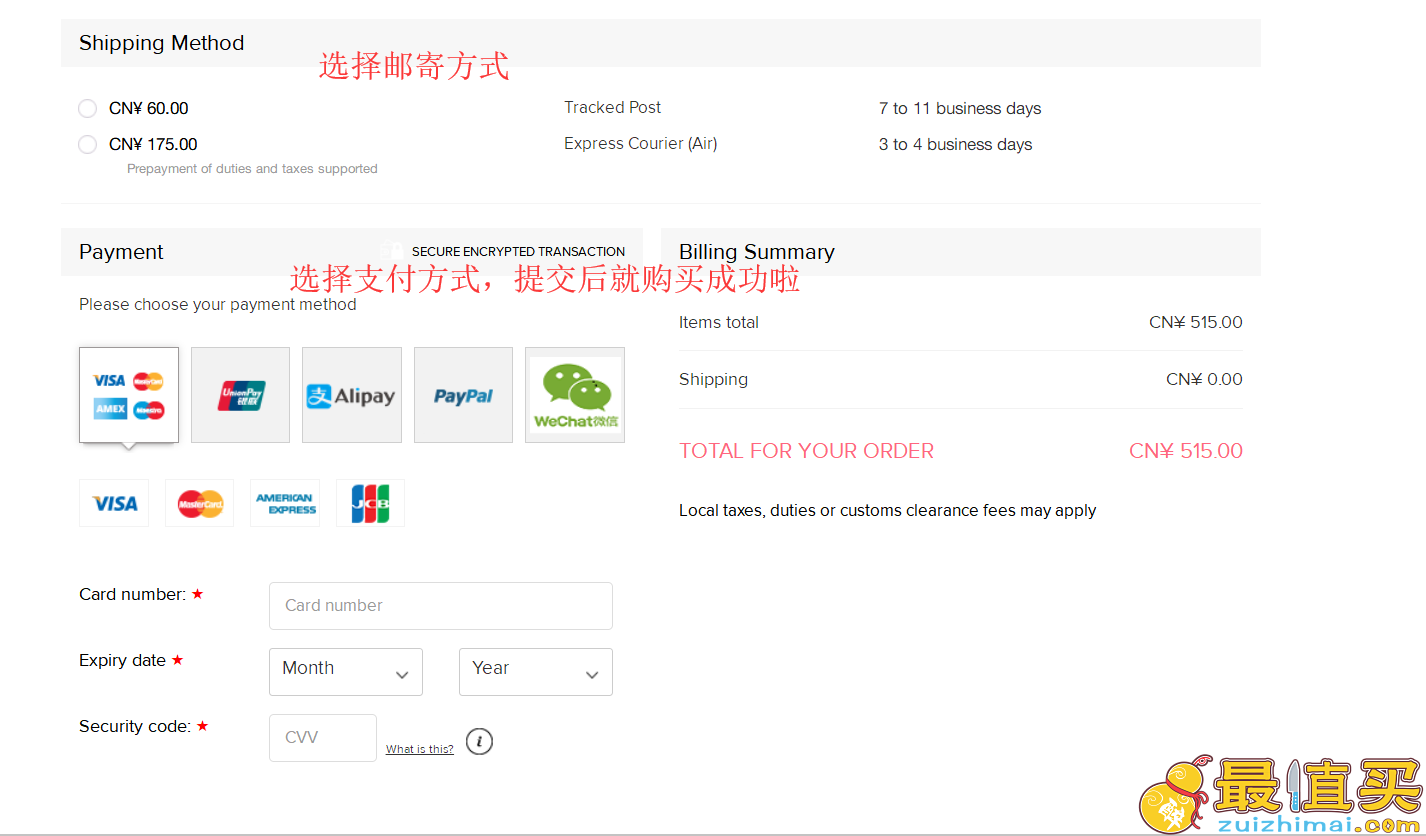Choose WeChat payment method tile

point(575,395)
